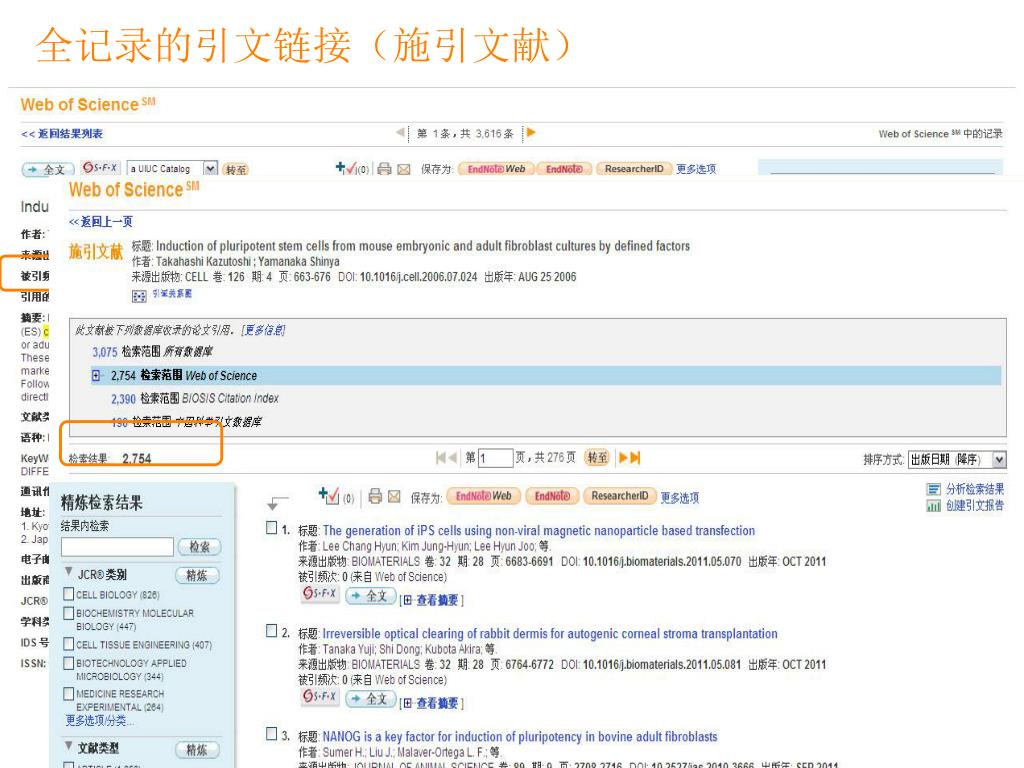
Task: Open 全文 for result 1
Action: (x=370, y=596)
